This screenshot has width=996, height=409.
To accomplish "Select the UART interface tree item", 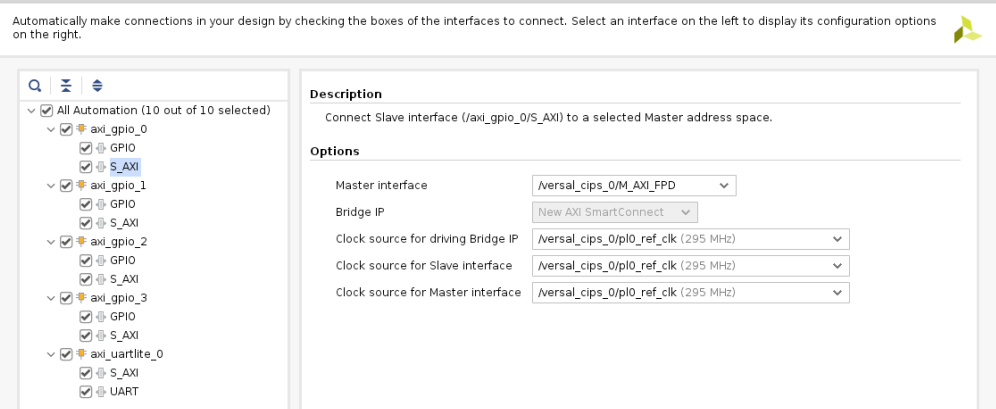I will (x=124, y=392).
